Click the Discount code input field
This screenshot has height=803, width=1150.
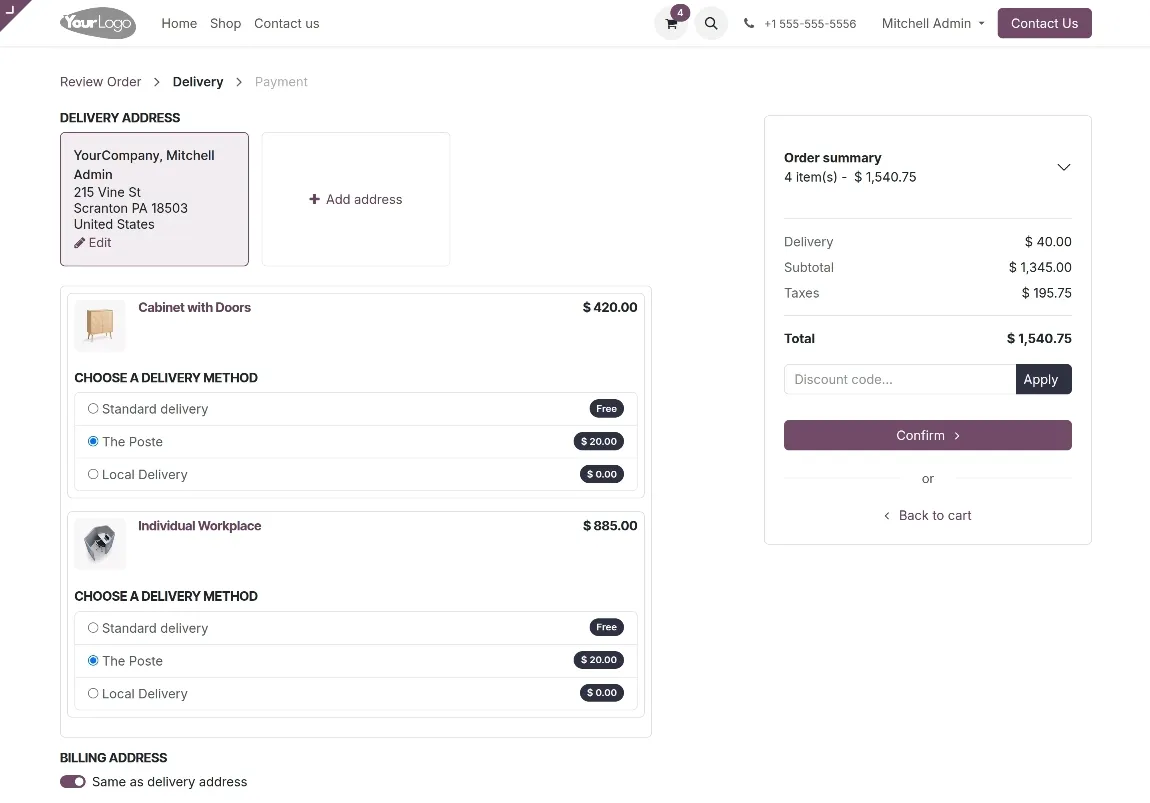click(899, 379)
